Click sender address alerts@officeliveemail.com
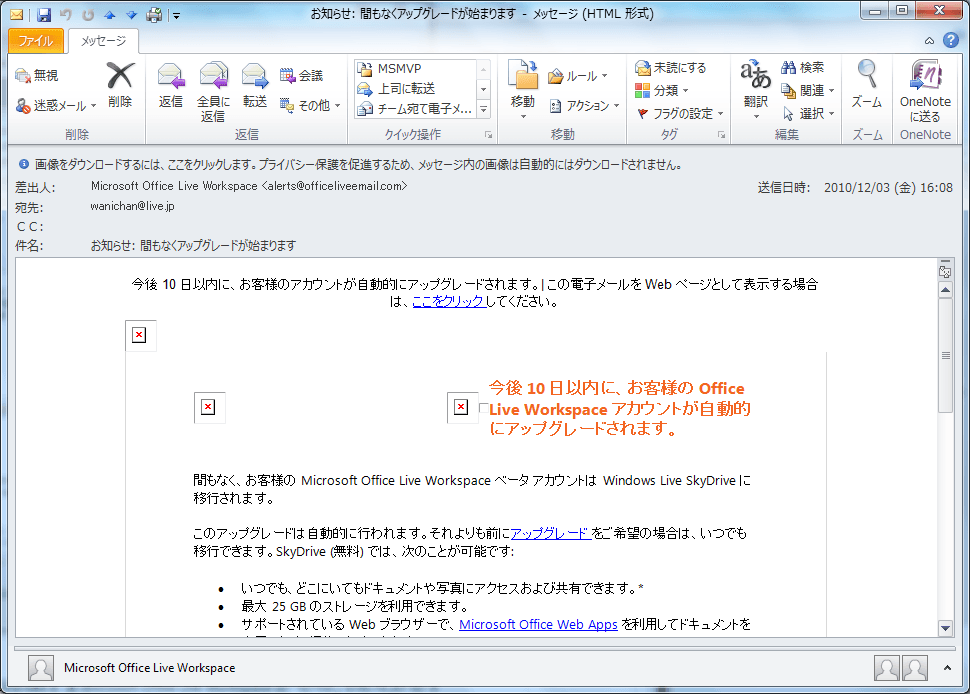Screen dimensions: 970x694 tap(334, 186)
